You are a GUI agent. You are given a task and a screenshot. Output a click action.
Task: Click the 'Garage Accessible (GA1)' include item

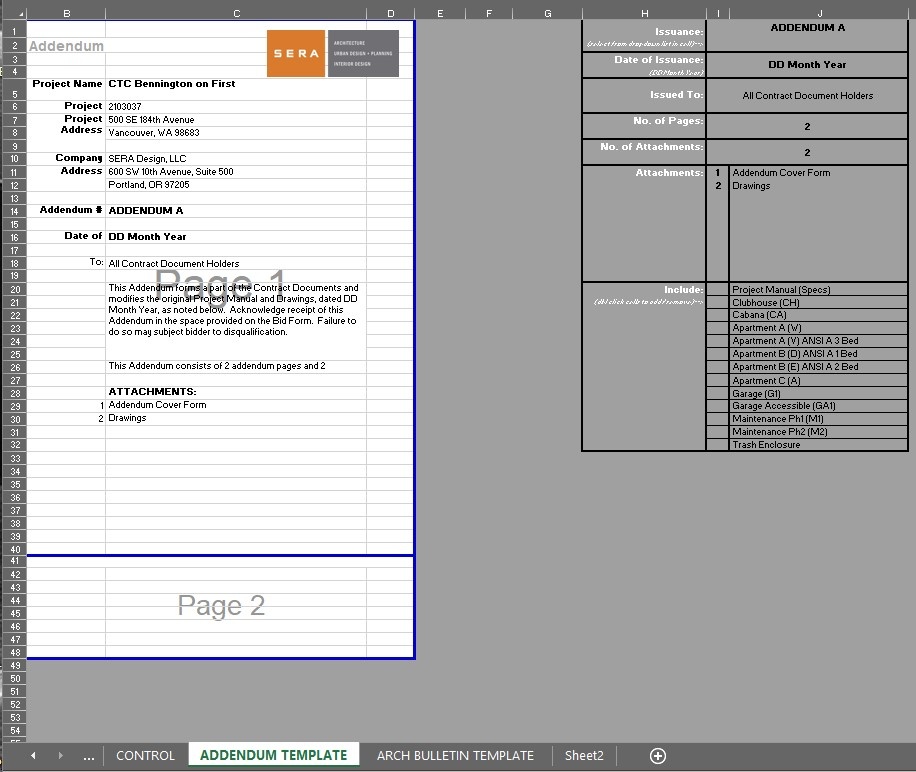point(818,406)
